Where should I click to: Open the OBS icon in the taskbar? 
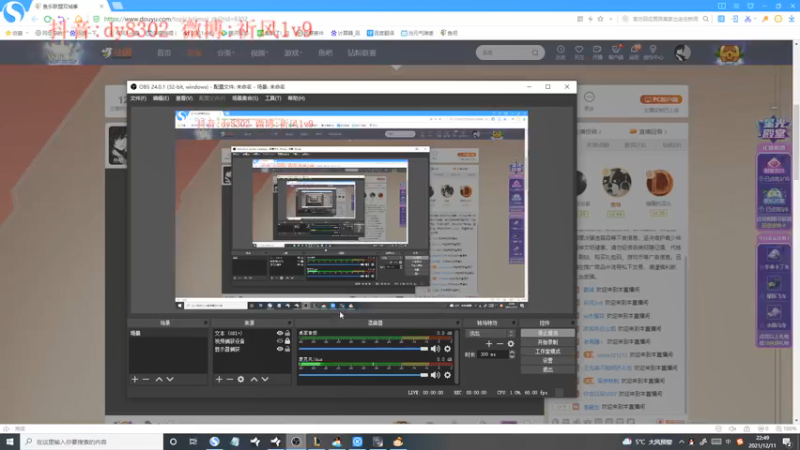tap(296, 441)
